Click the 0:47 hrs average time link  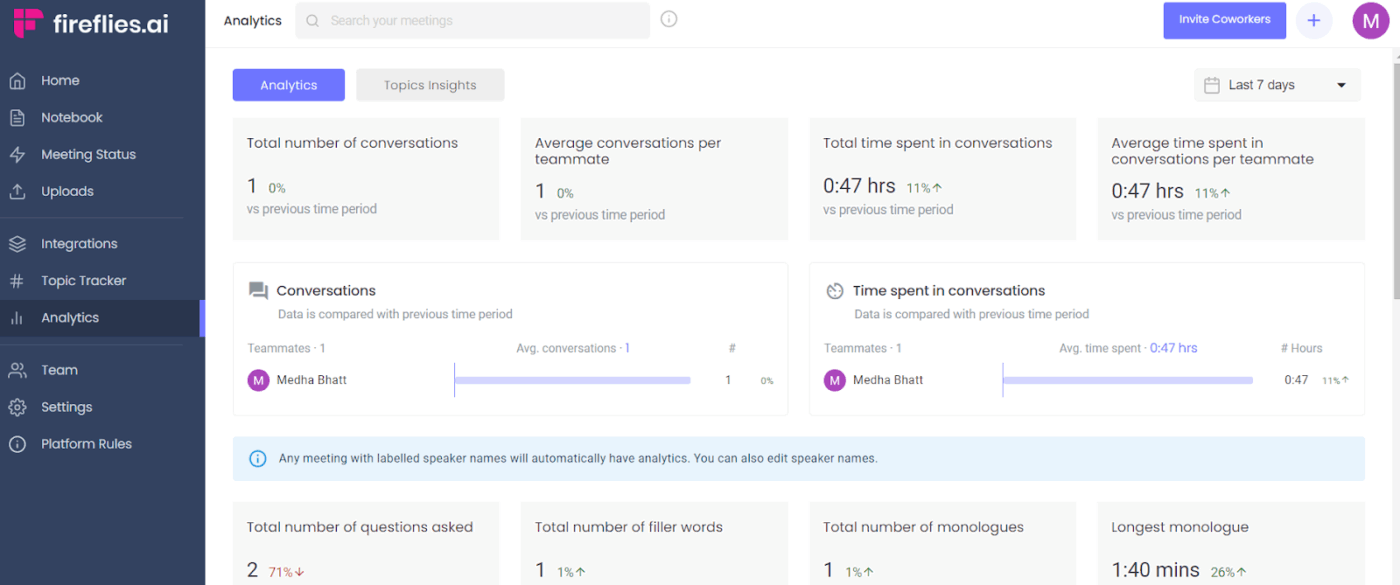1173,348
